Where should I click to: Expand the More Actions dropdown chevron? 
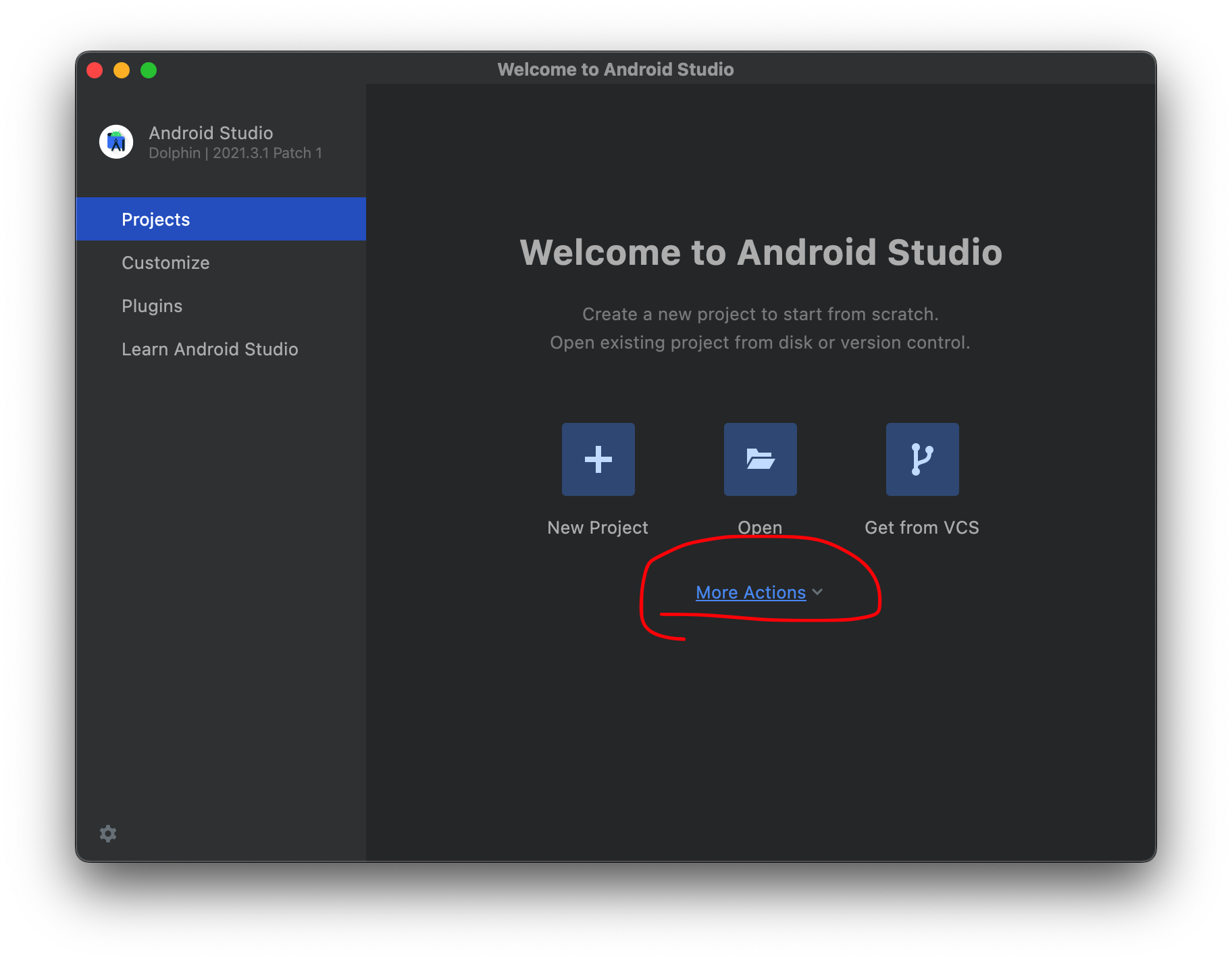click(x=817, y=592)
